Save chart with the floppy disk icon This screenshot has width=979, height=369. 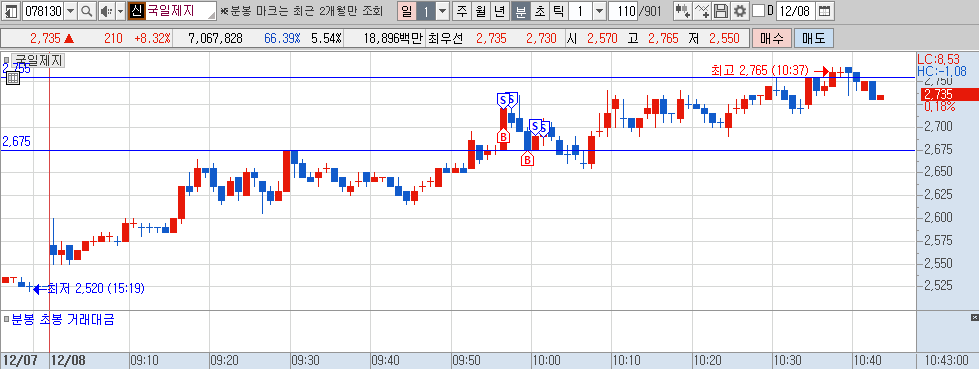click(721, 11)
